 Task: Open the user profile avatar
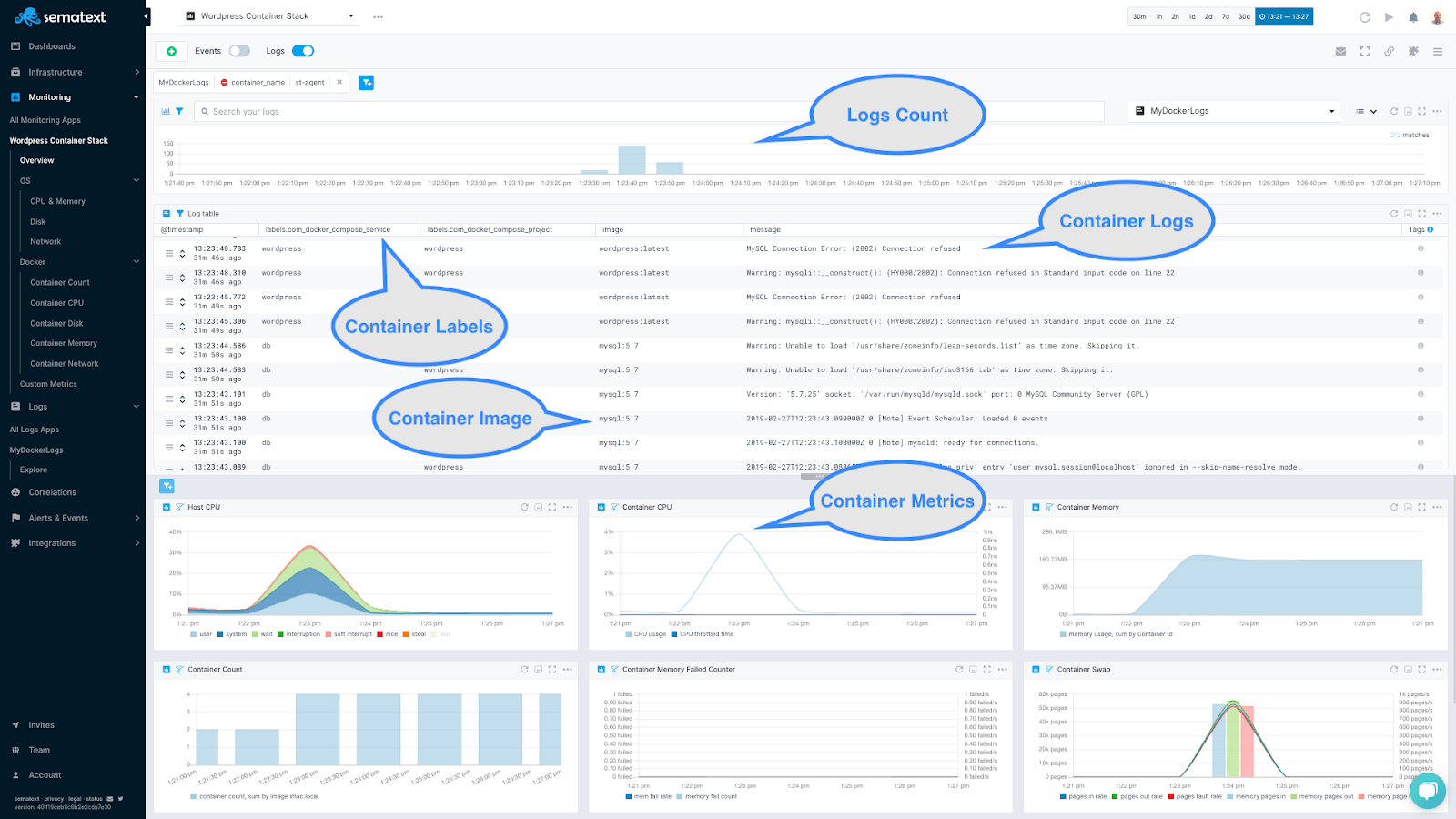click(x=1438, y=16)
